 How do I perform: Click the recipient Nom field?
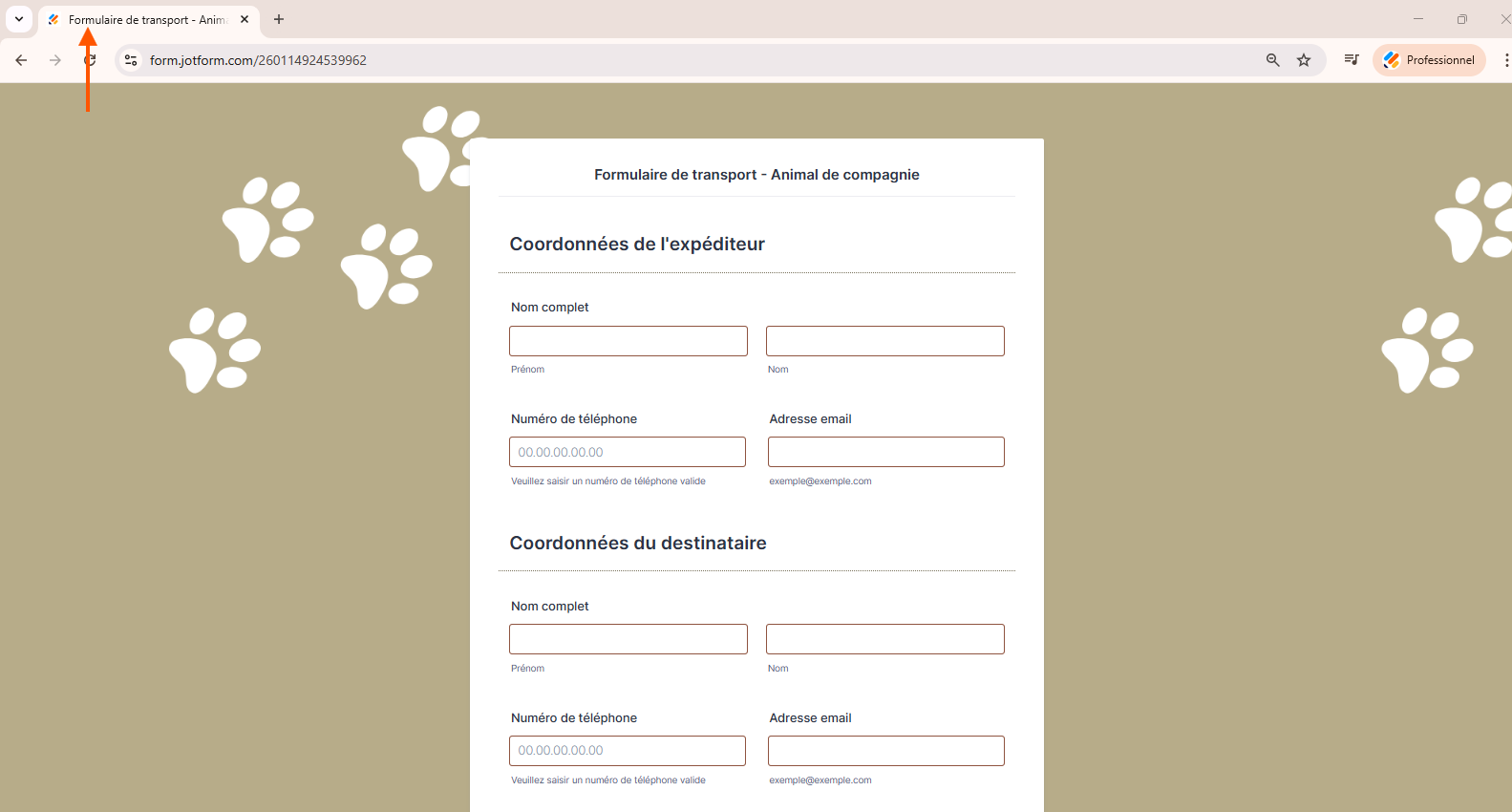[x=885, y=639]
